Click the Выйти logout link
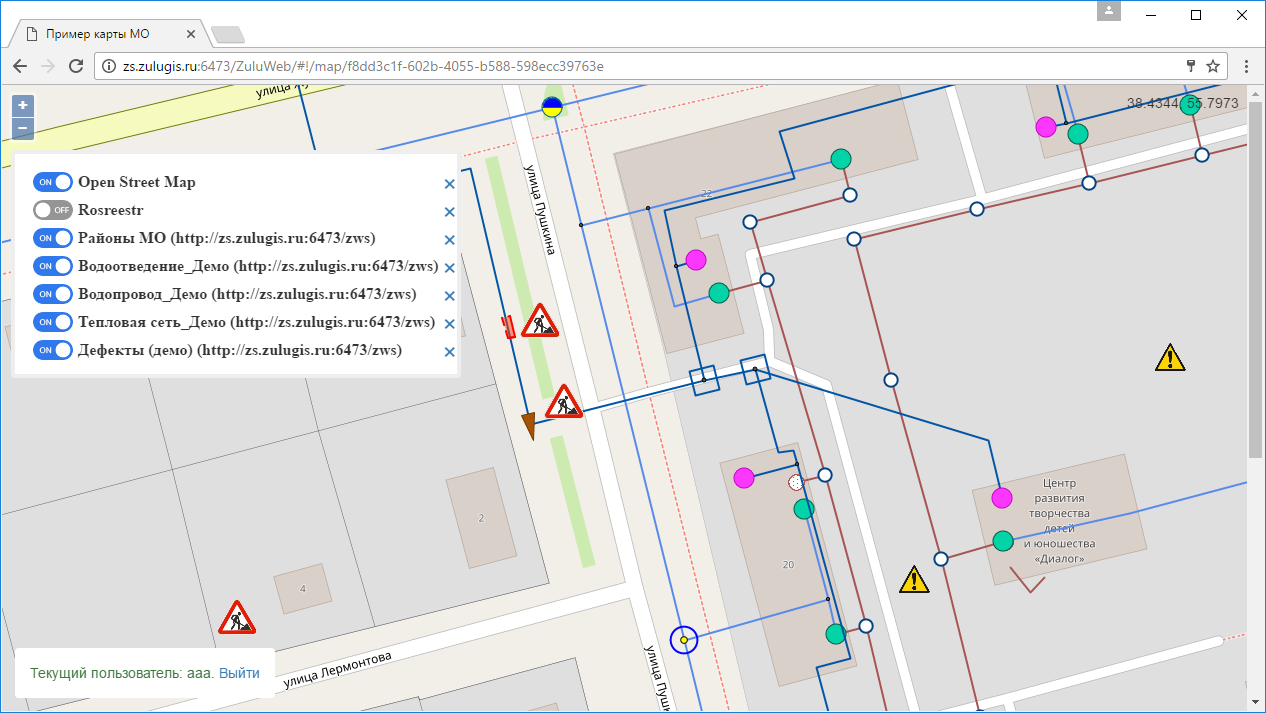The image size is (1266, 713). pos(239,673)
